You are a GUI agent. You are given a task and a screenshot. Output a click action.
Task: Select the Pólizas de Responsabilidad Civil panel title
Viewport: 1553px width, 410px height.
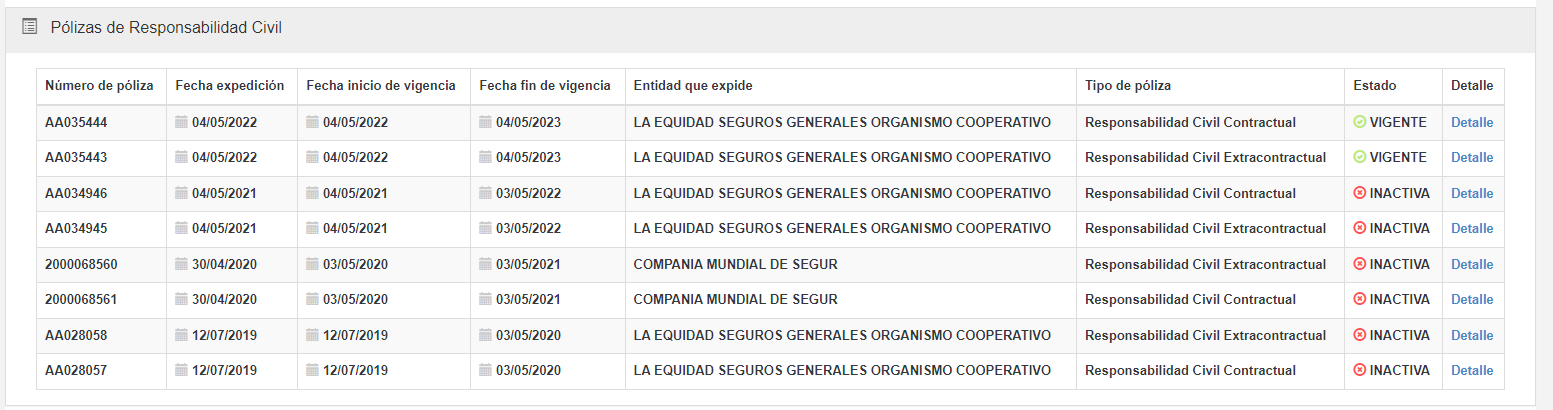[x=166, y=28]
